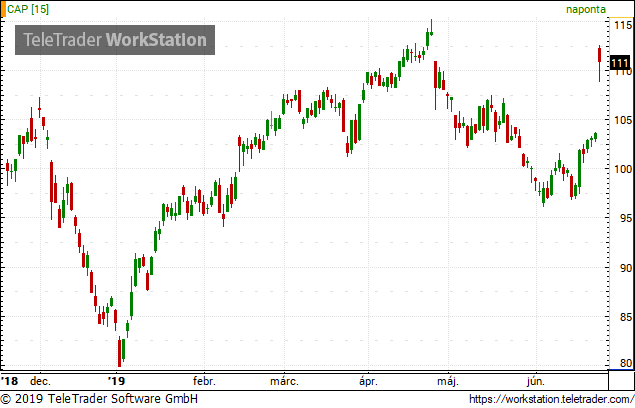This screenshot has width=635, height=408.
Task: Click the current price tag 111
Action: click(x=620, y=63)
